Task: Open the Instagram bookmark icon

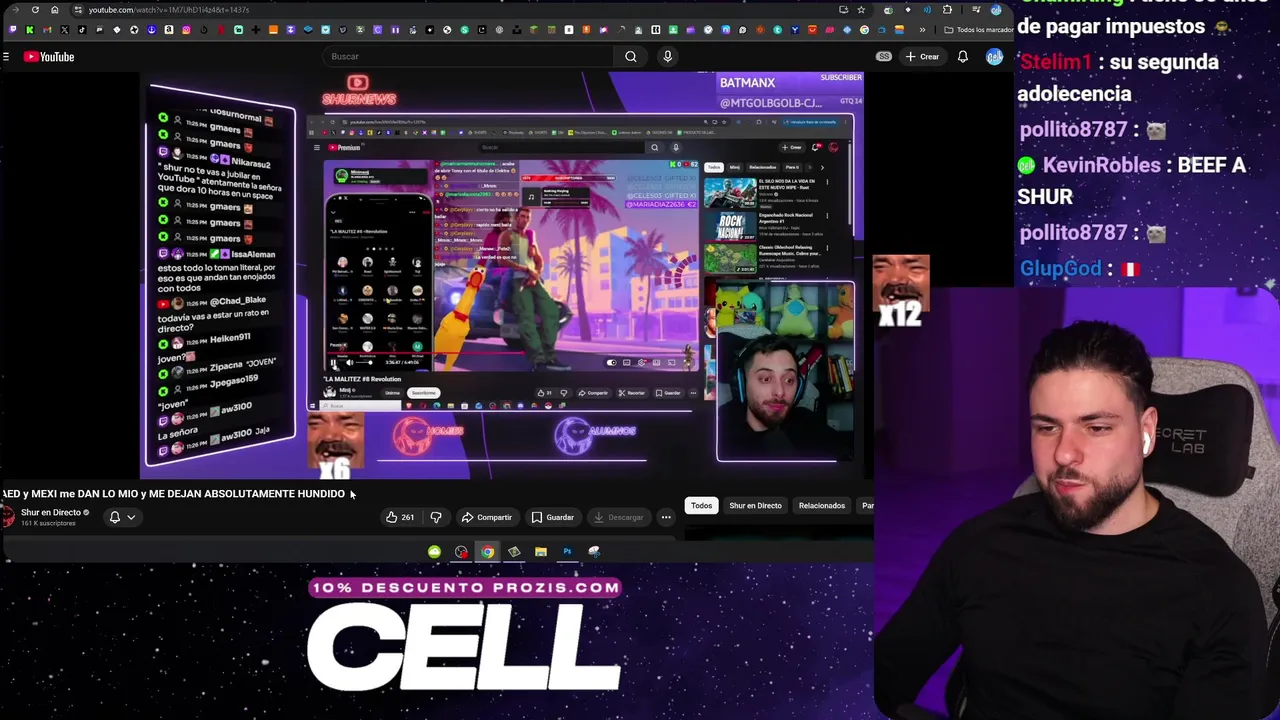Action: coord(186,30)
